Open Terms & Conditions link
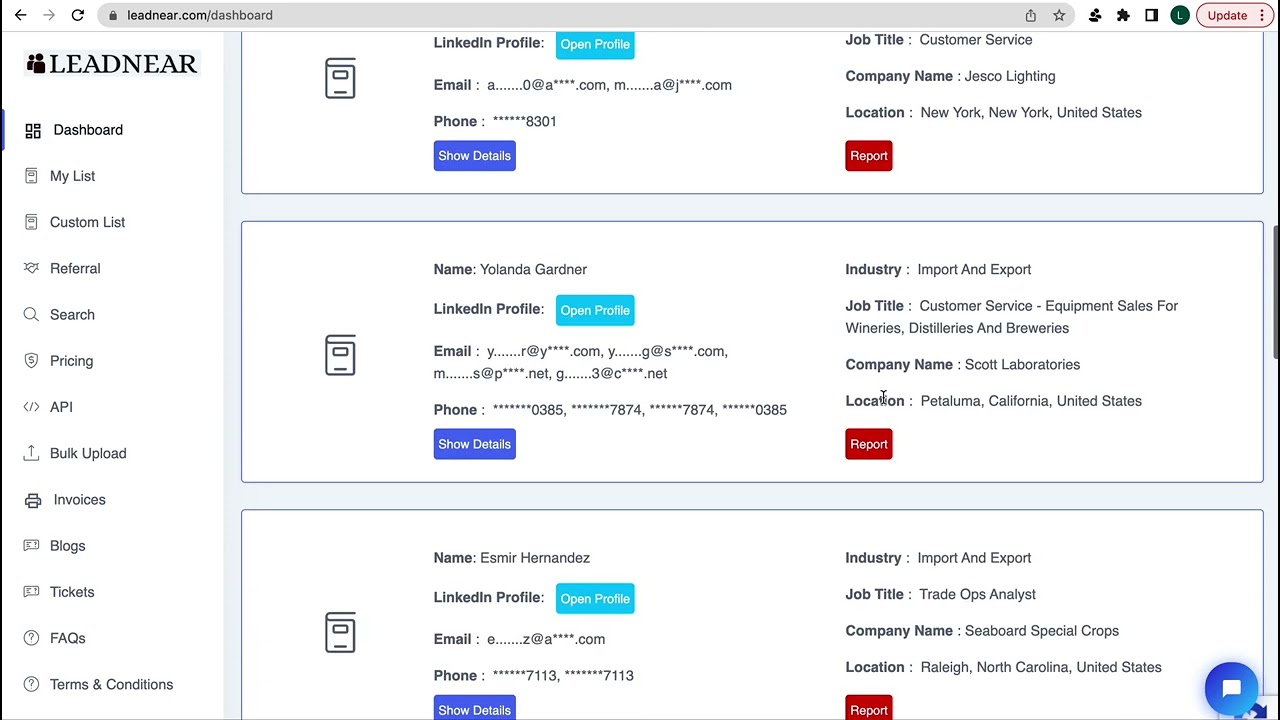 pos(111,684)
